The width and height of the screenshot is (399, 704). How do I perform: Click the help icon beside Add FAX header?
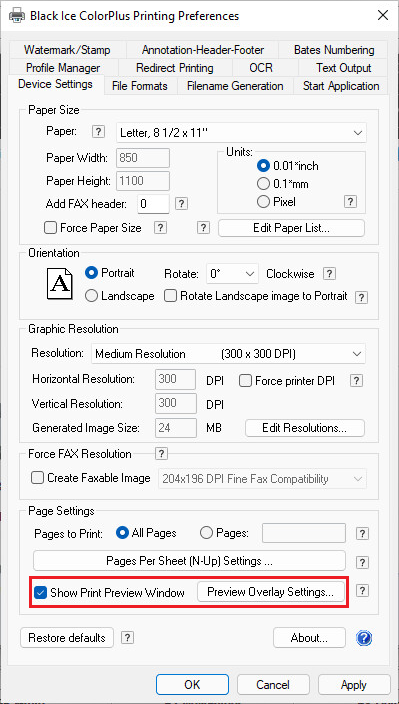[x=181, y=204]
